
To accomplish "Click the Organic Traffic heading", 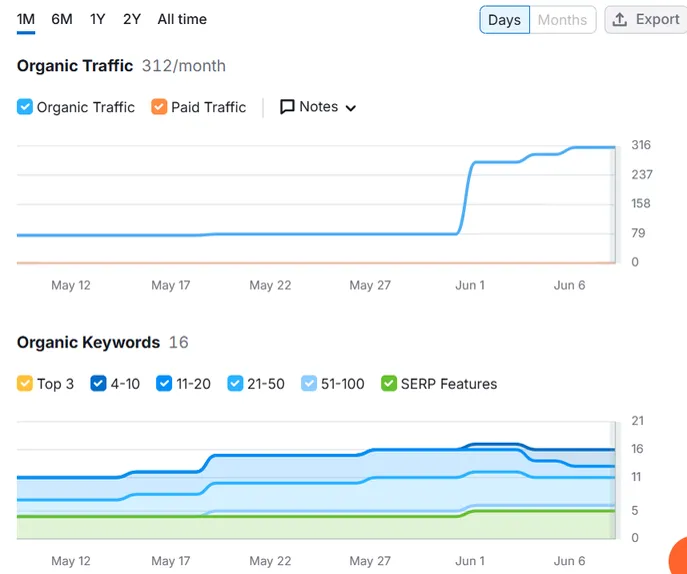I will point(75,66).
